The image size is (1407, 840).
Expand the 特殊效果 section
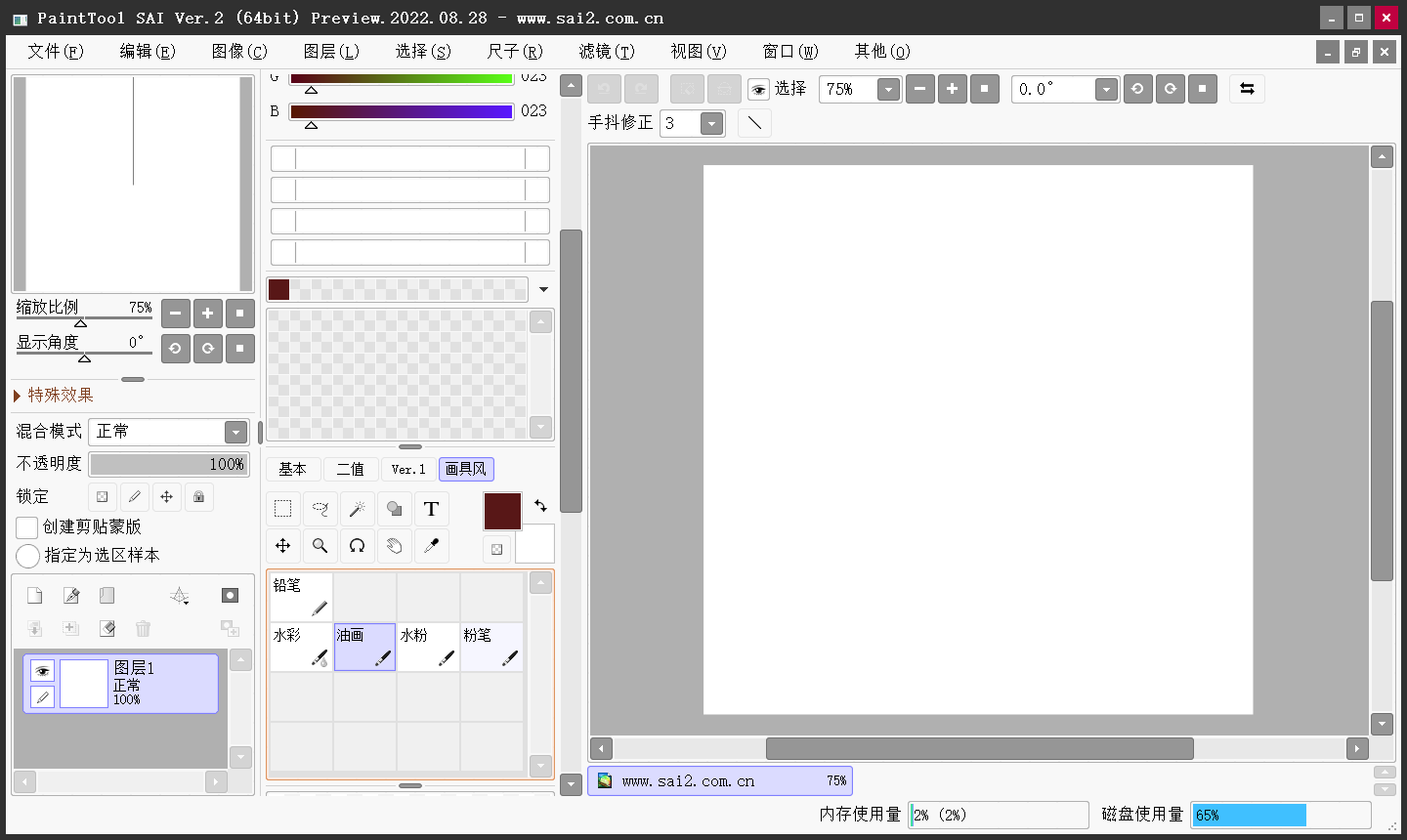coord(54,396)
